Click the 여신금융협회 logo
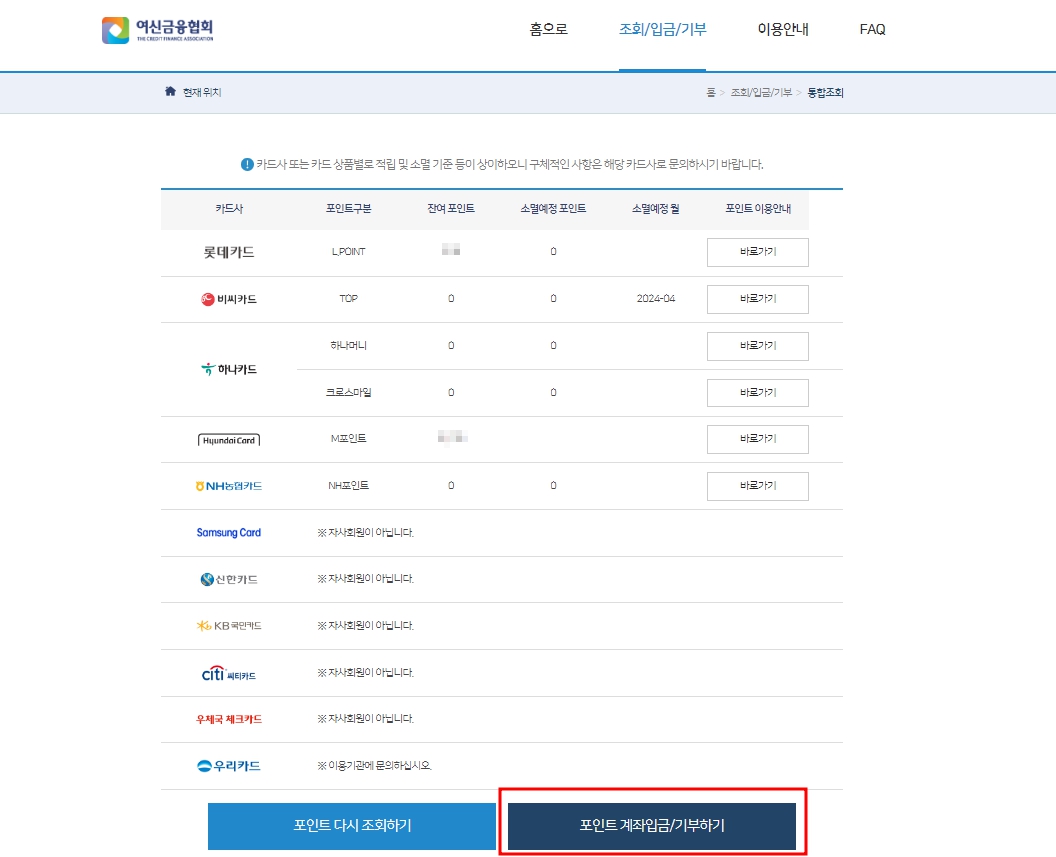 click(158, 30)
